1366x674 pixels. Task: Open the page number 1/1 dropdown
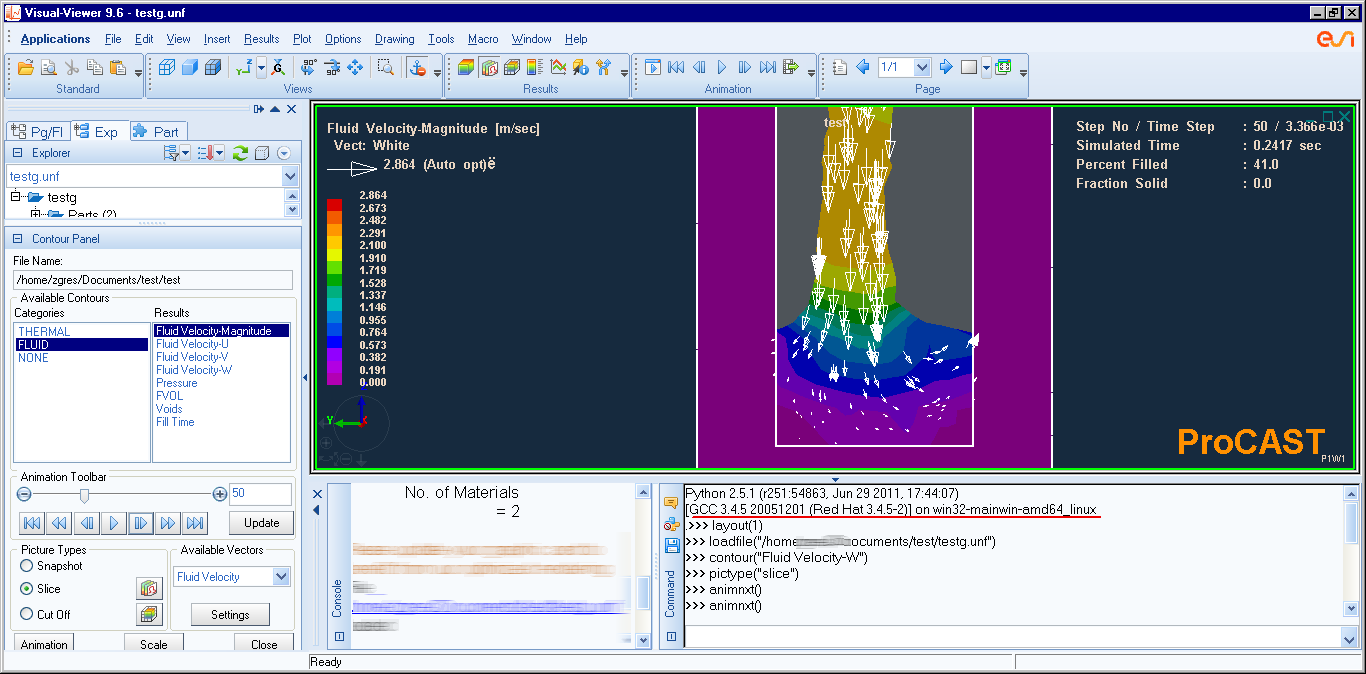point(922,68)
